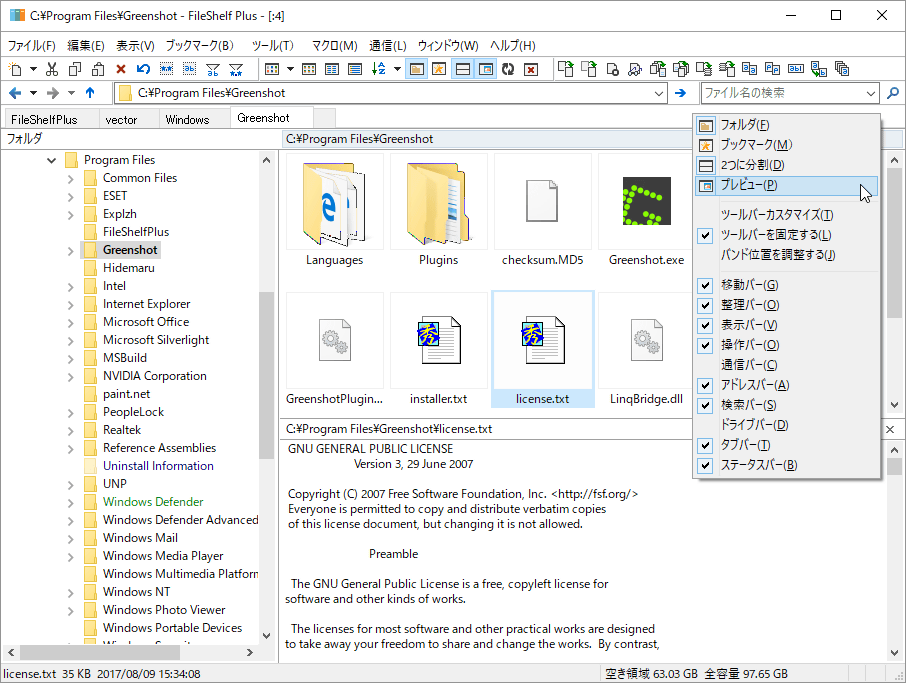The height and width of the screenshot is (683, 906).
Task: Select the installer.txt file
Action: pos(439,350)
